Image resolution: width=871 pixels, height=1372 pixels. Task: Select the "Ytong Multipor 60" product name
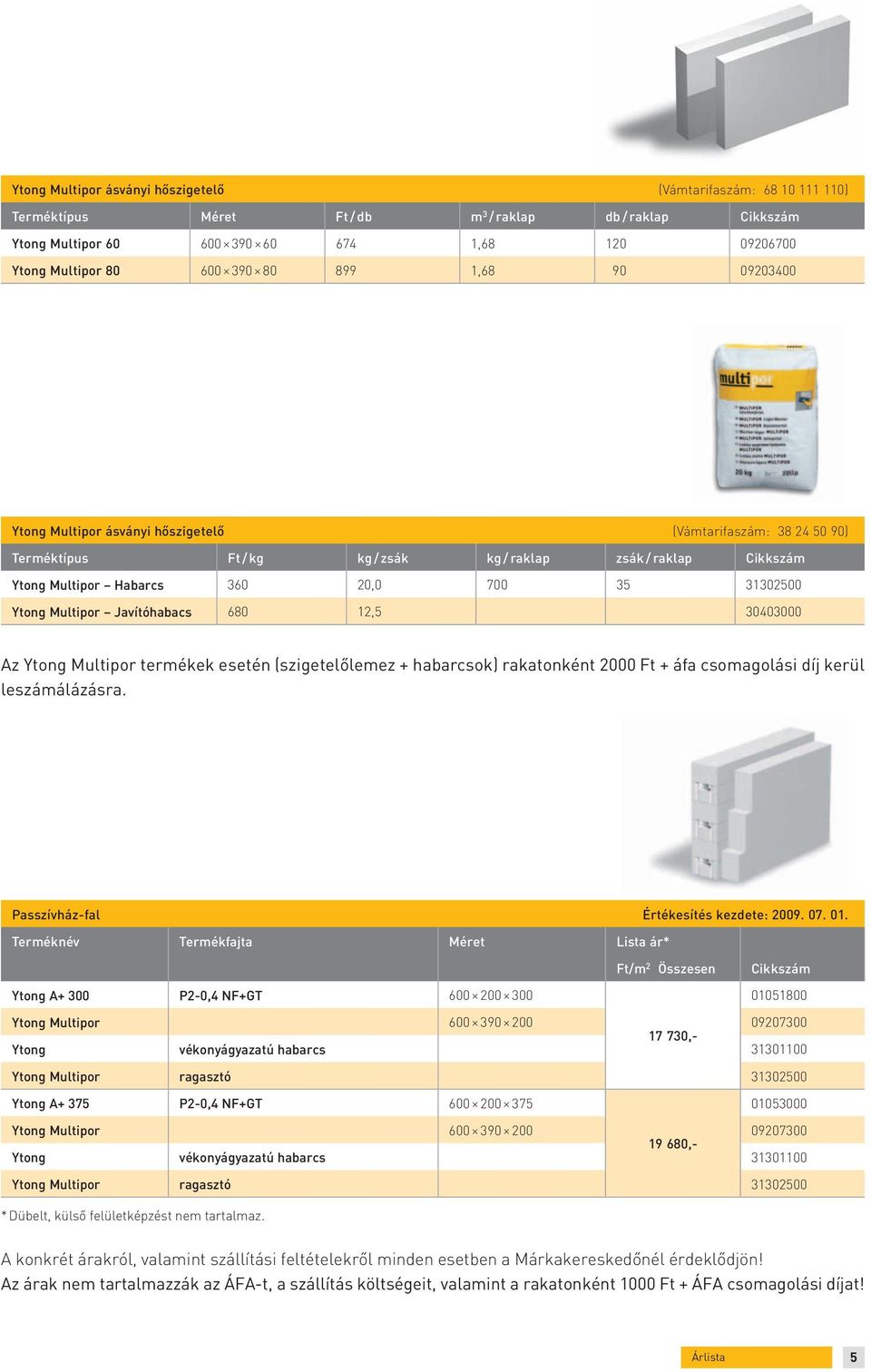(x=65, y=243)
